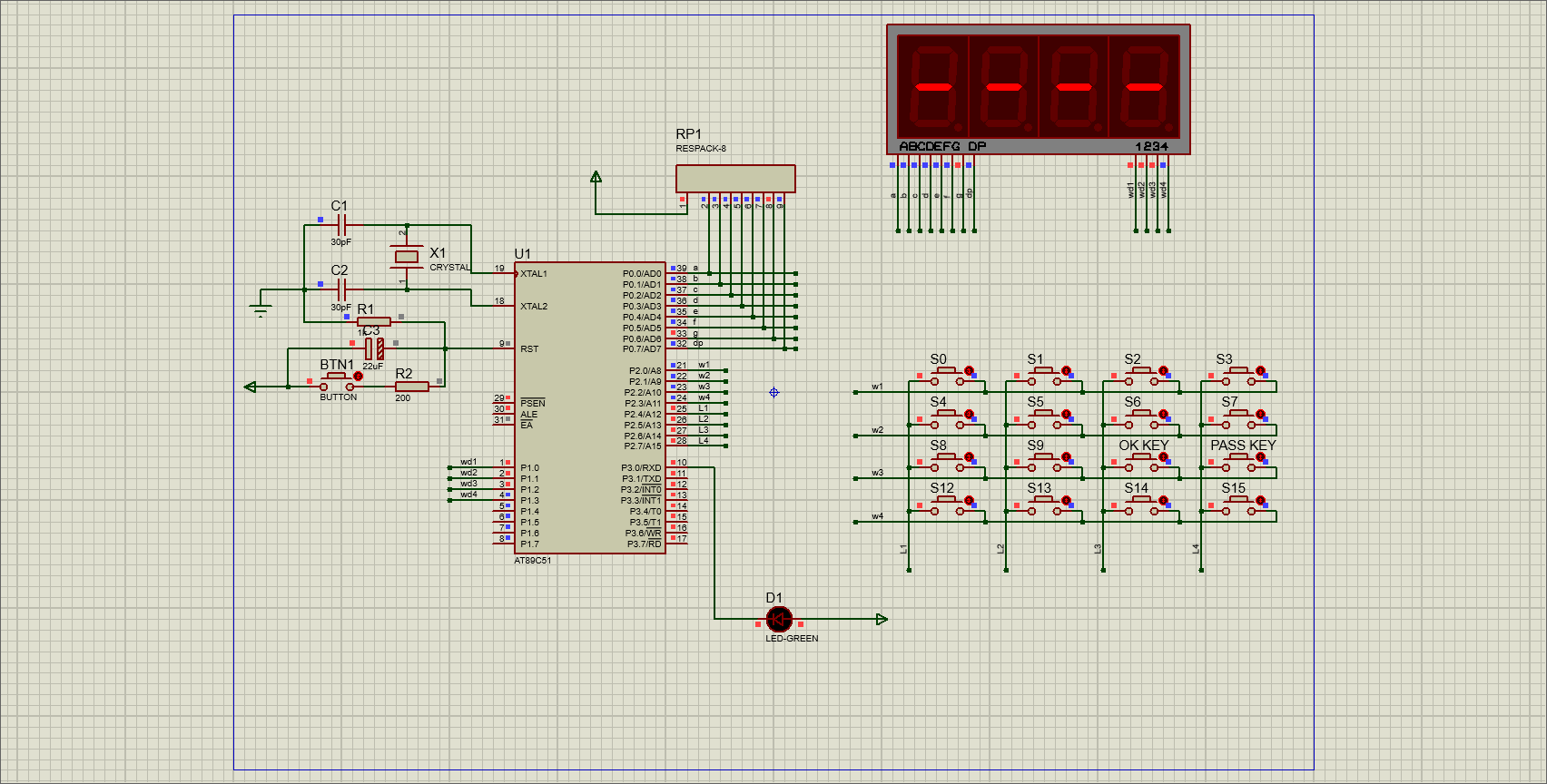1547x784 pixels.
Task: Click keypad switch S4
Action: point(948,419)
